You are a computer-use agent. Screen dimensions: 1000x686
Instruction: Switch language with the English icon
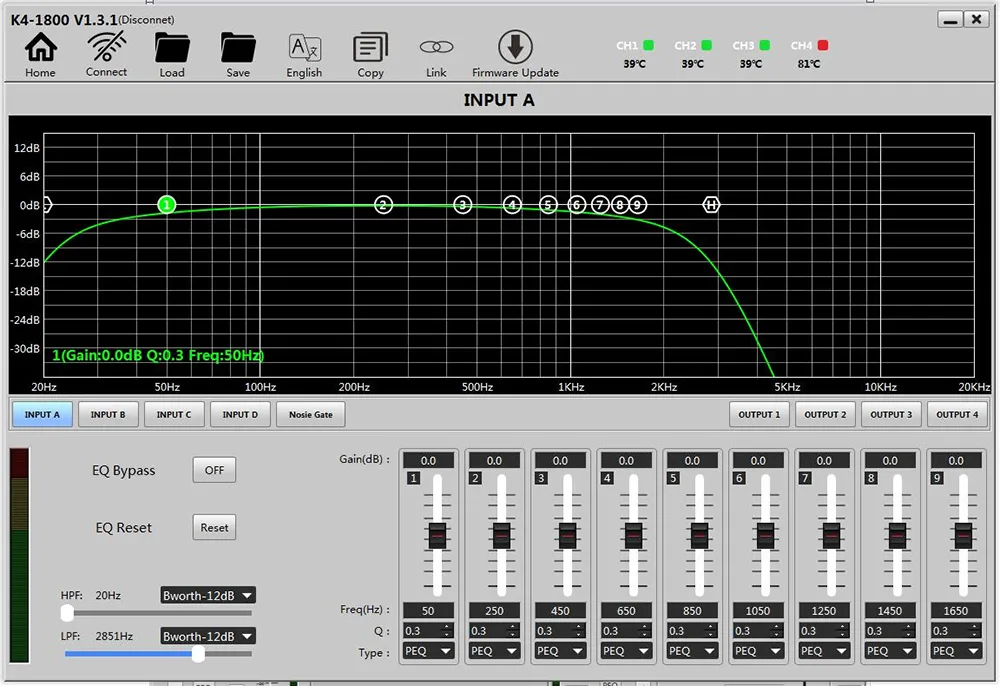click(x=304, y=48)
